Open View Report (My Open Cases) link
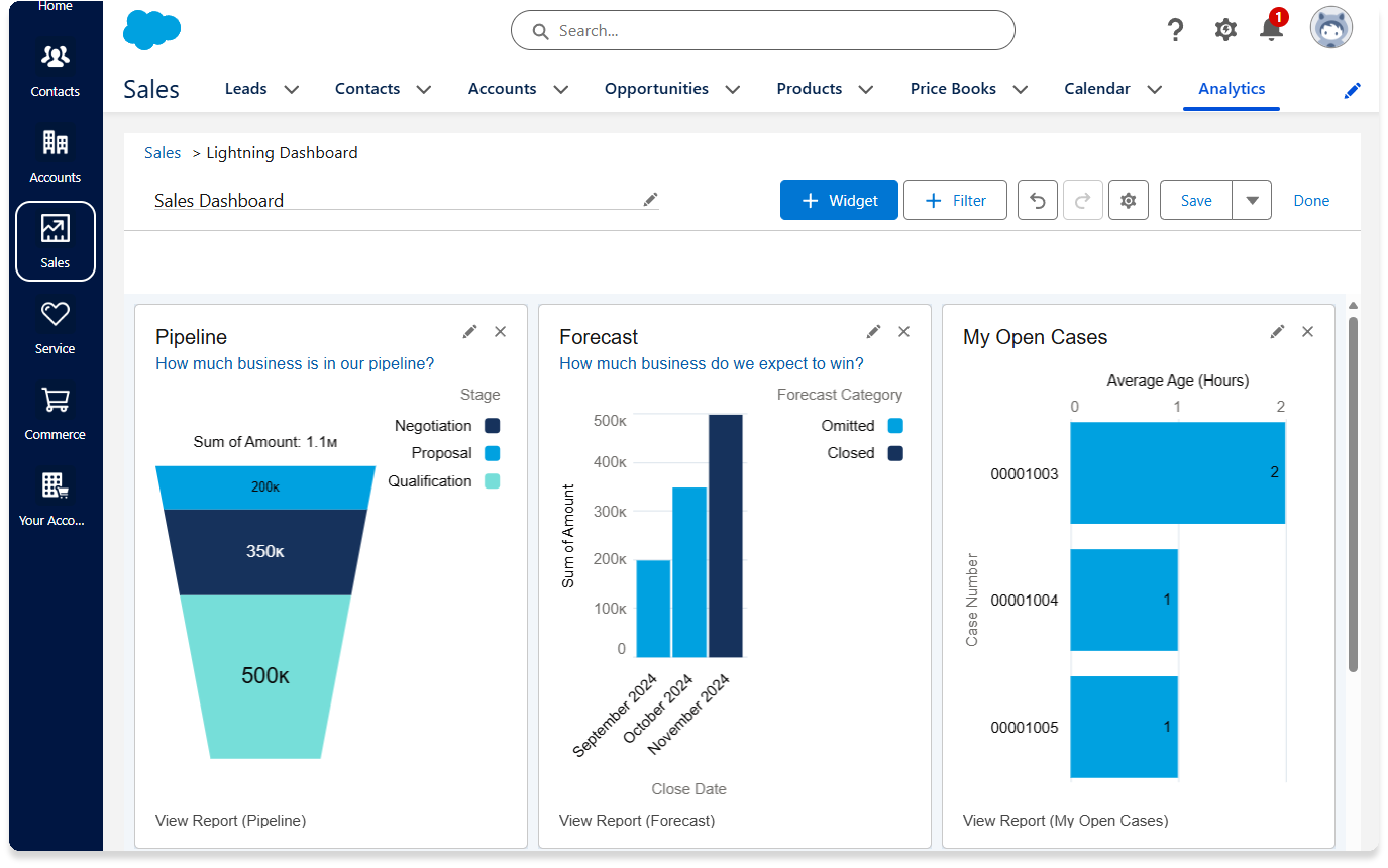 tap(1065, 820)
